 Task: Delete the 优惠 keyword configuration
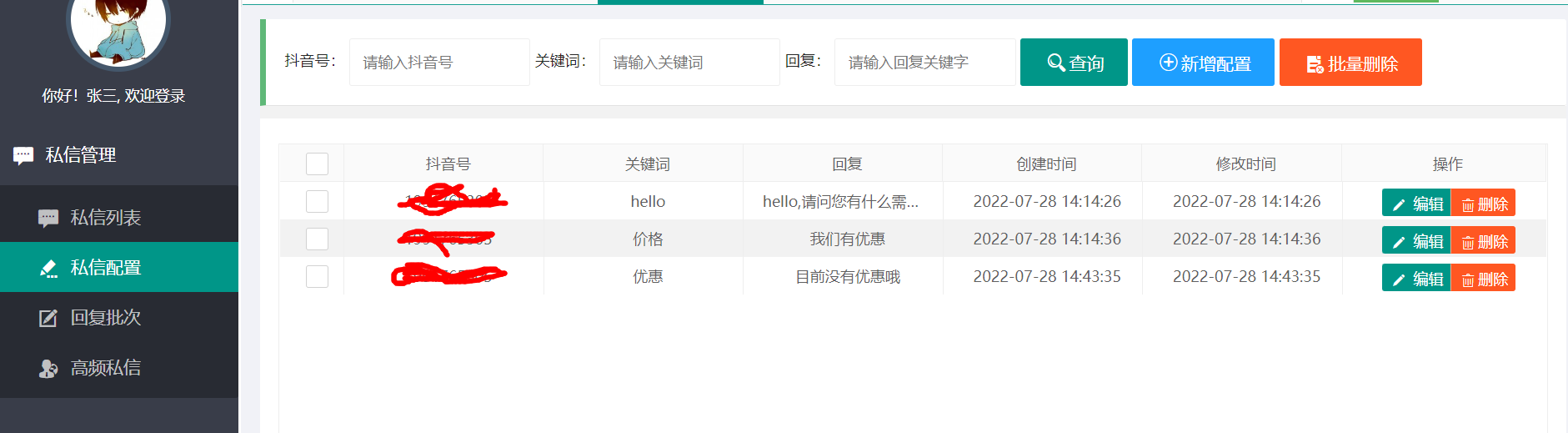point(1483,278)
